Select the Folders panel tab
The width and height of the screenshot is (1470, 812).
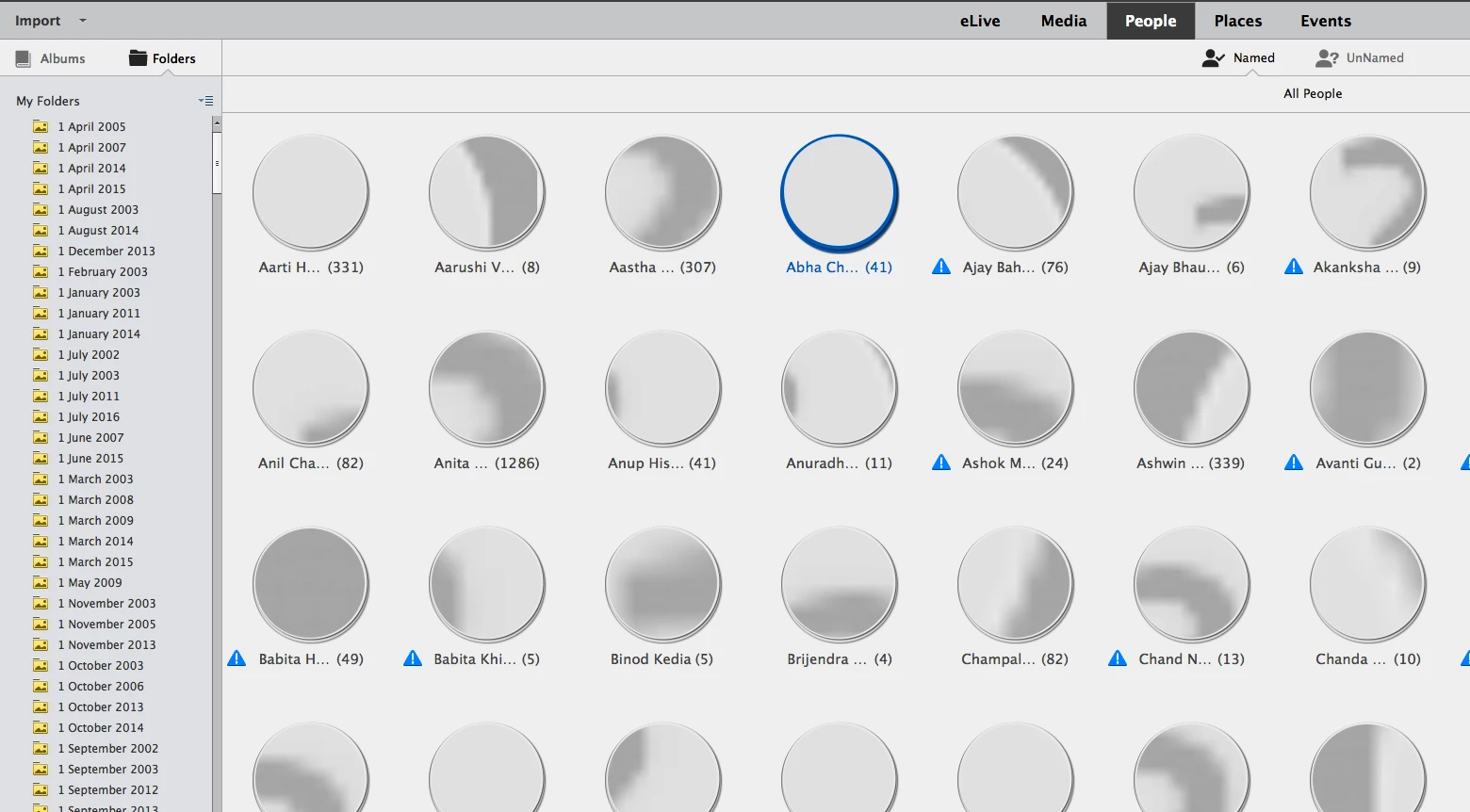click(x=162, y=58)
